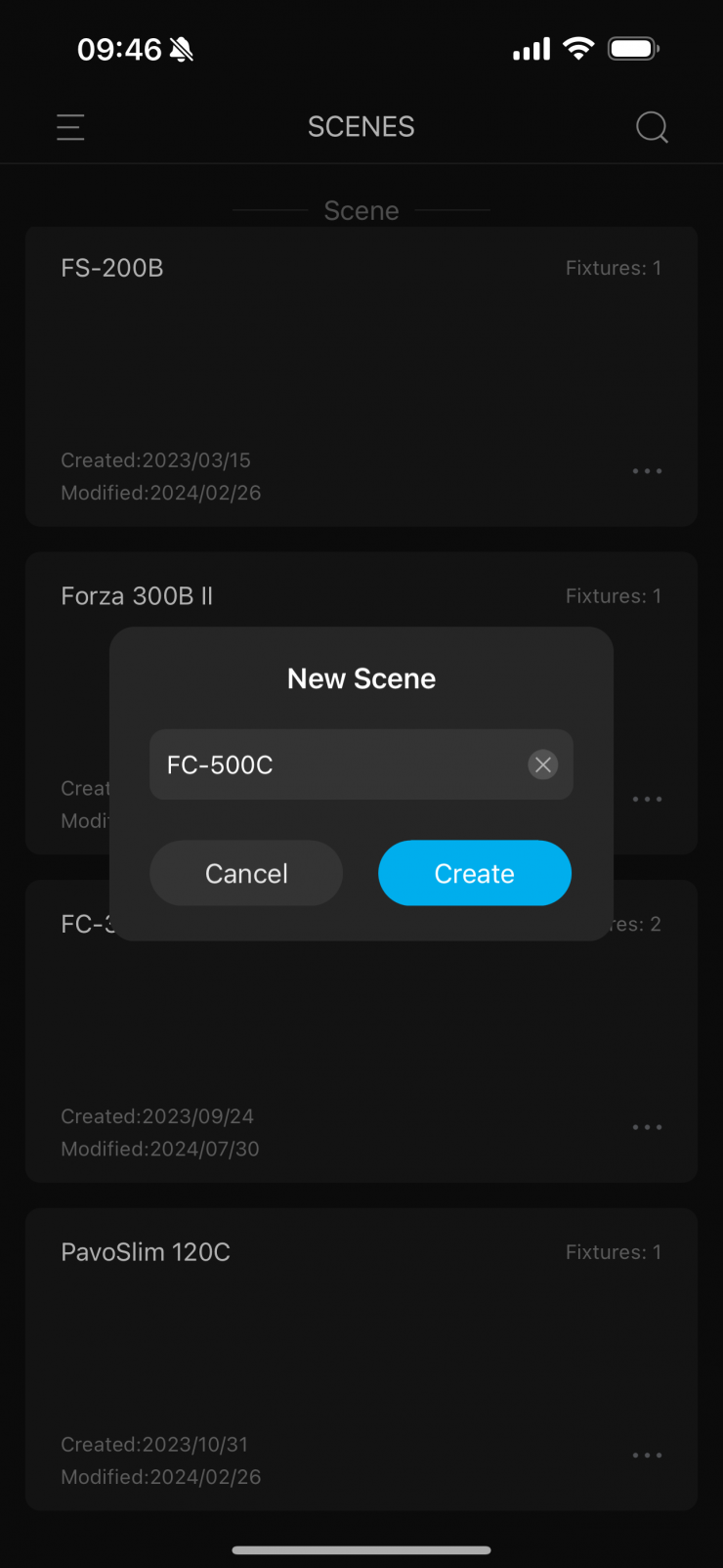Viewport: 723px width, 1568px height.
Task: Click the Cancel button
Action: pos(246,873)
